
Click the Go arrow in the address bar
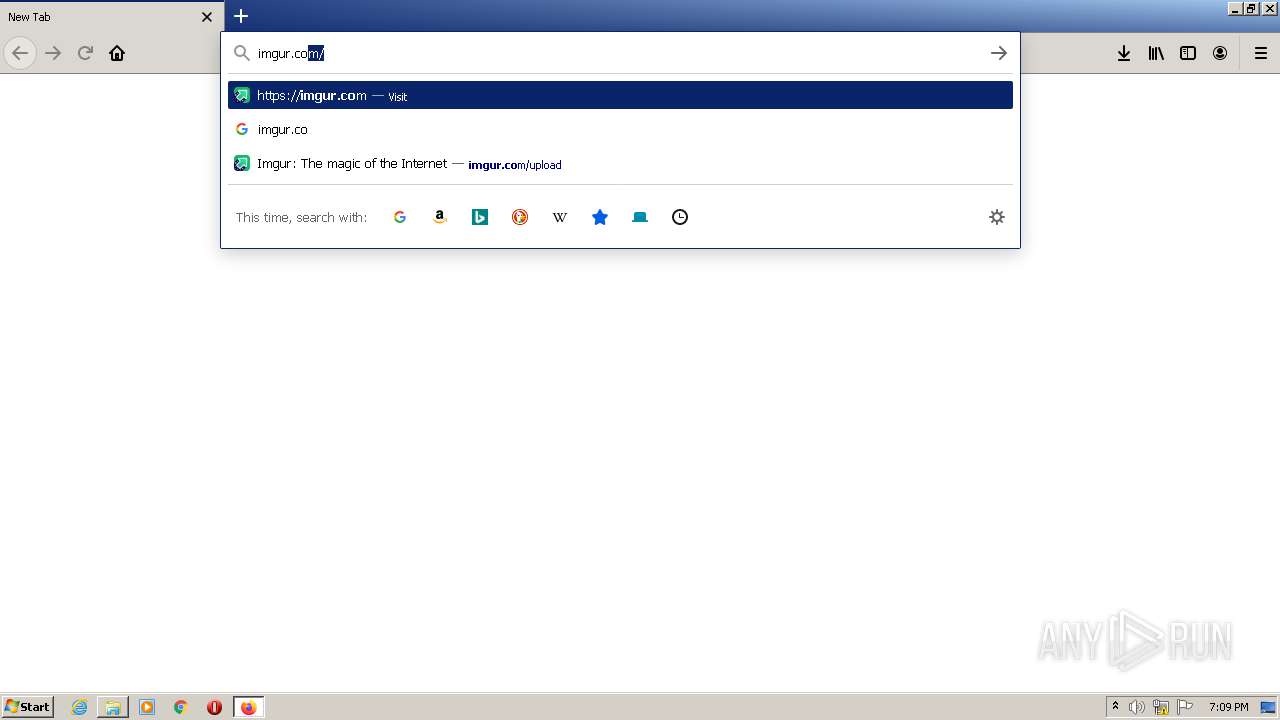[999, 53]
